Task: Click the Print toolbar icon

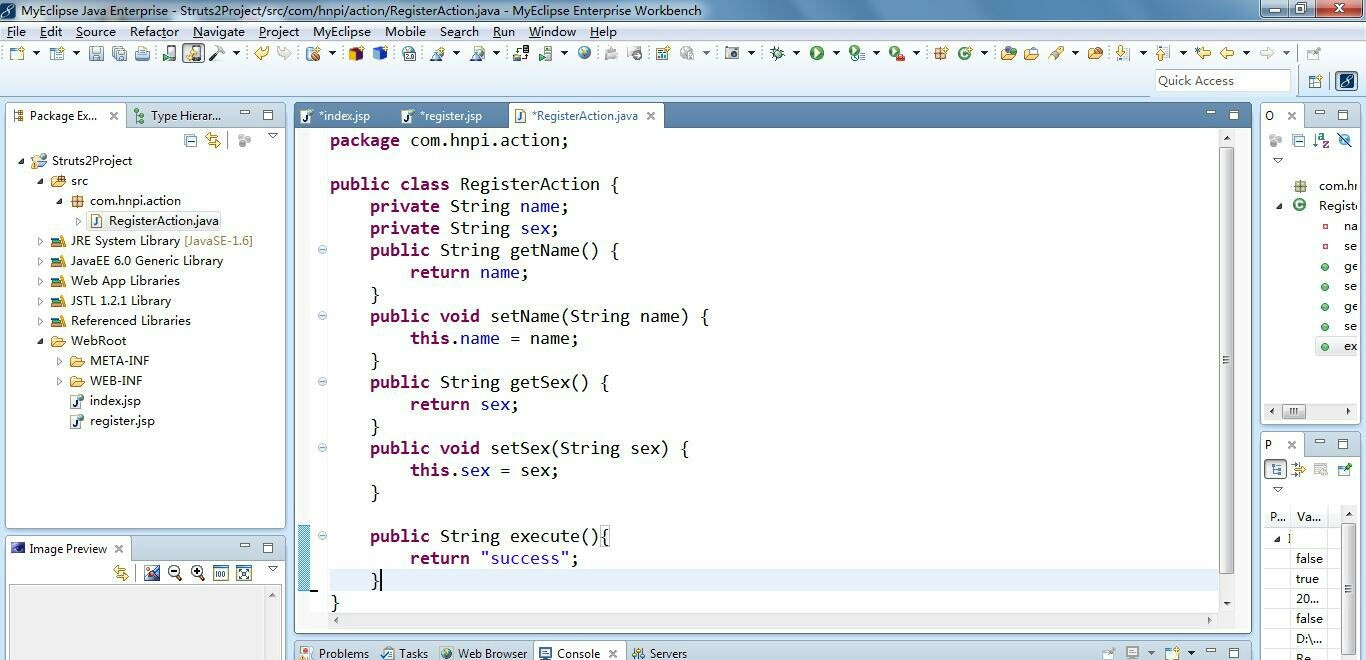Action: click(142, 53)
